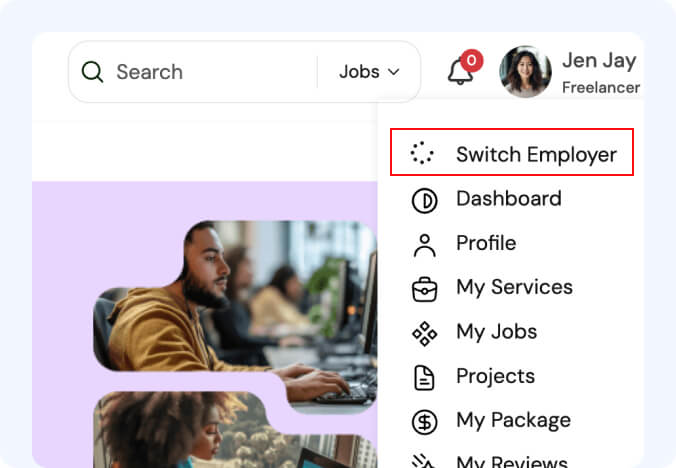Click the Profile person icon
Screen dimensions: 676x468
pyautogui.click(x=425, y=245)
